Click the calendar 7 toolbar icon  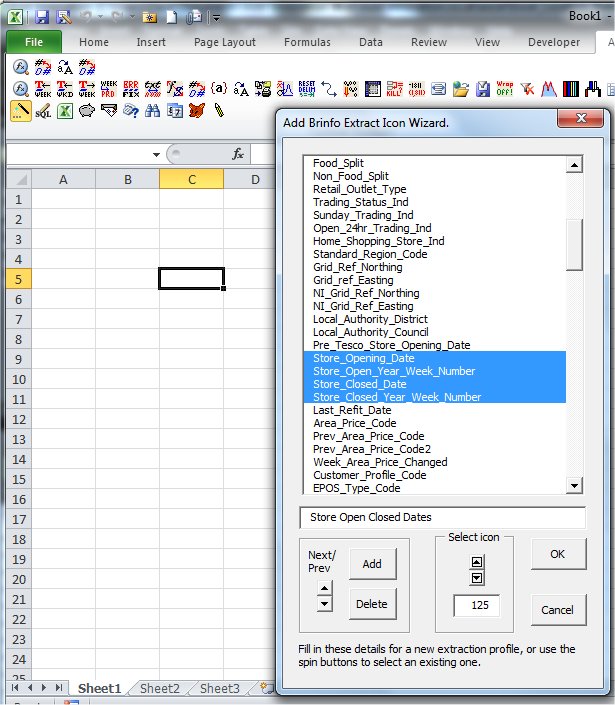(174, 111)
